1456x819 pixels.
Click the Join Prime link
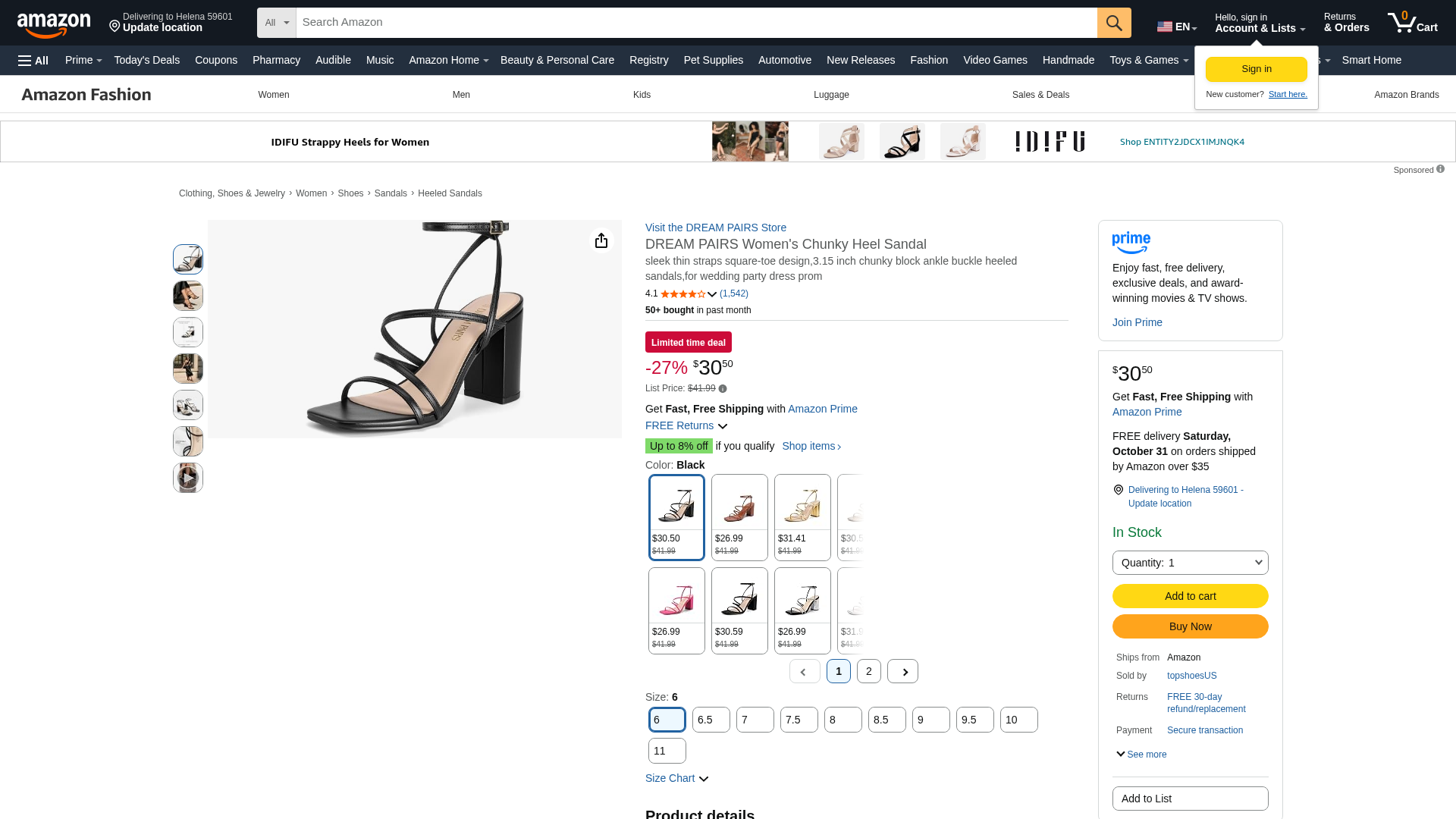click(1137, 323)
